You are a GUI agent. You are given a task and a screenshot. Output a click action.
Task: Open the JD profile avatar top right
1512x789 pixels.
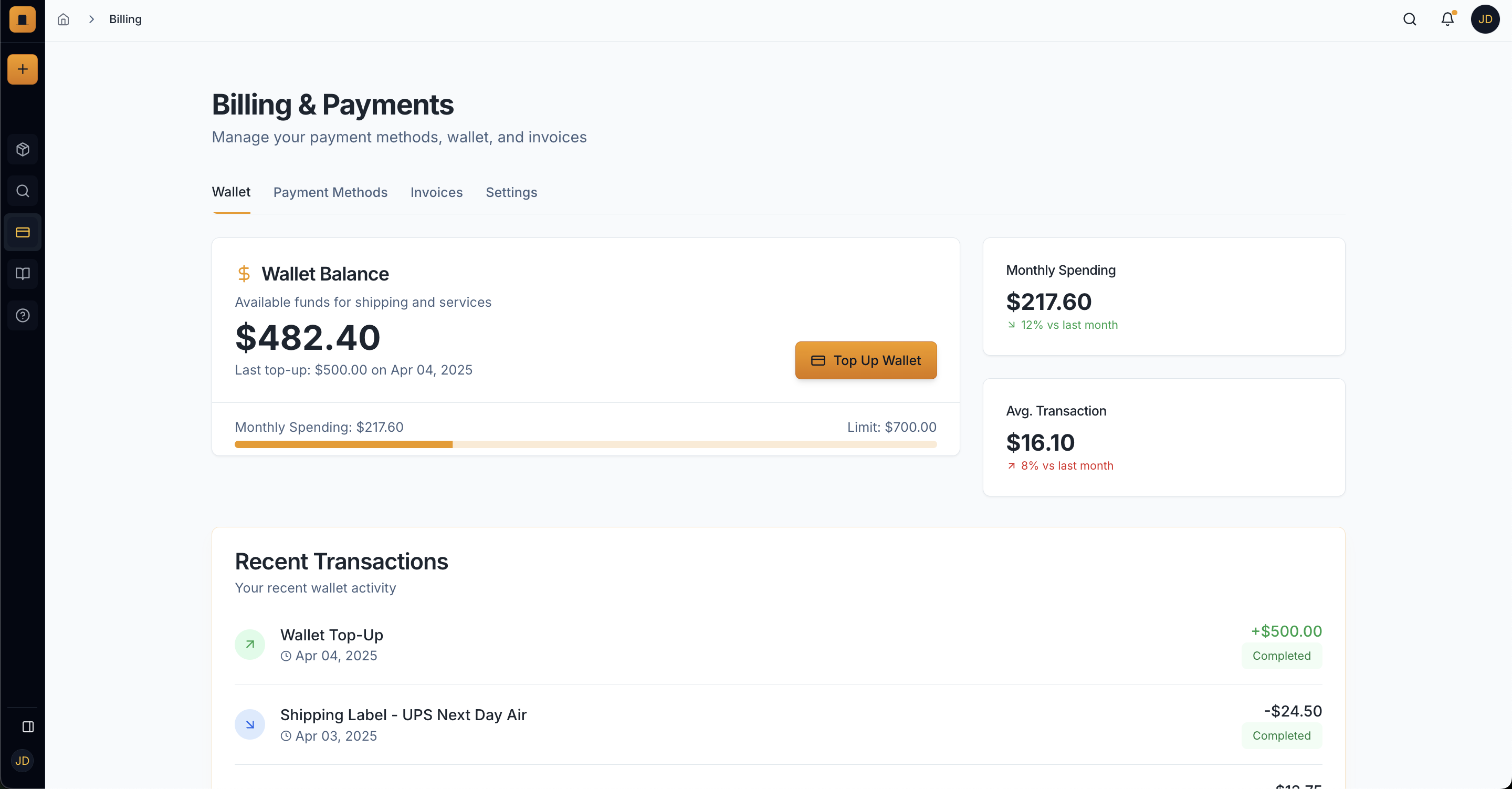click(x=1485, y=19)
